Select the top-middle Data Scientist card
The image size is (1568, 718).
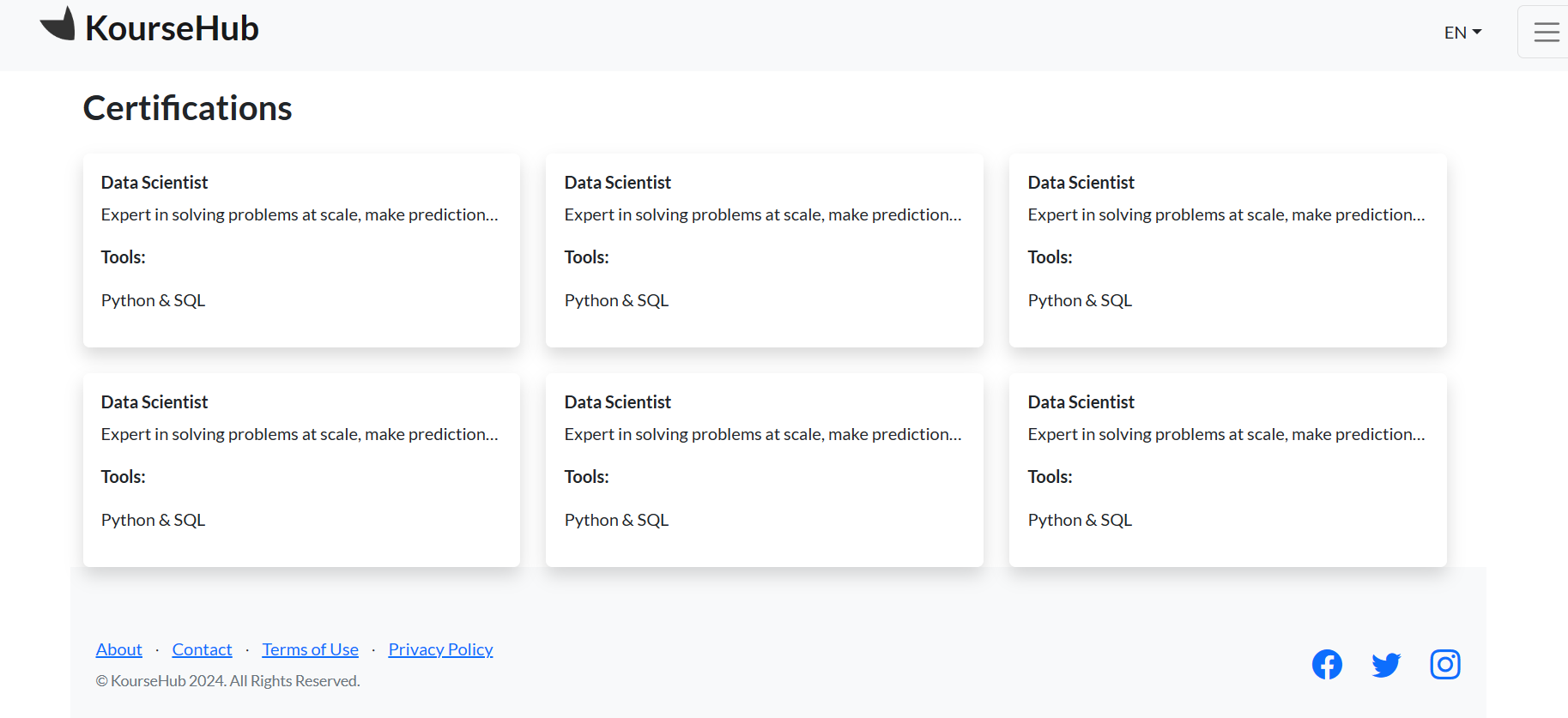[x=764, y=250]
